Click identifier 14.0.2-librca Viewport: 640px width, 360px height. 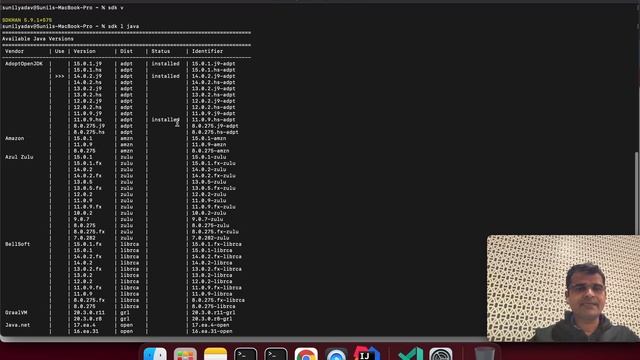[212, 263]
